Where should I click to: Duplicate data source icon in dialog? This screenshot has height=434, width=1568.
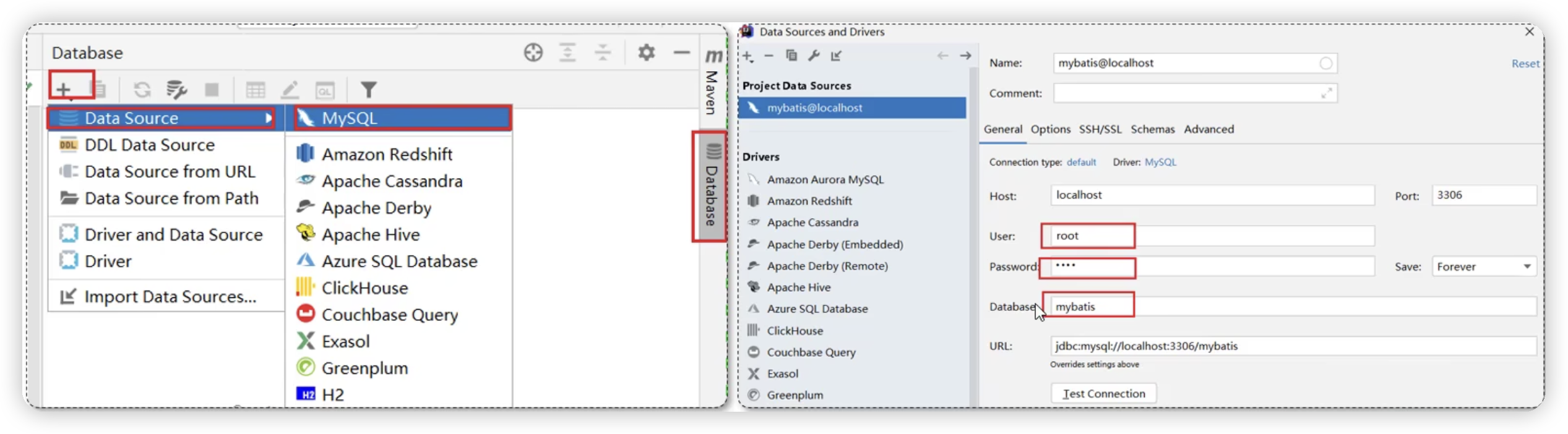click(x=791, y=56)
